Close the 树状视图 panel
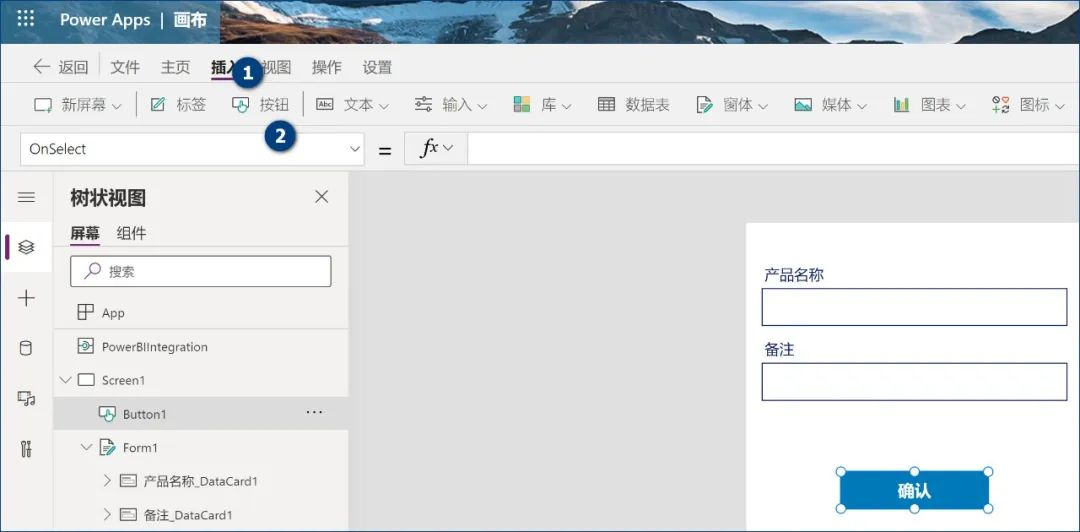The image size is (1080, 532). click(x=322, y=196)
